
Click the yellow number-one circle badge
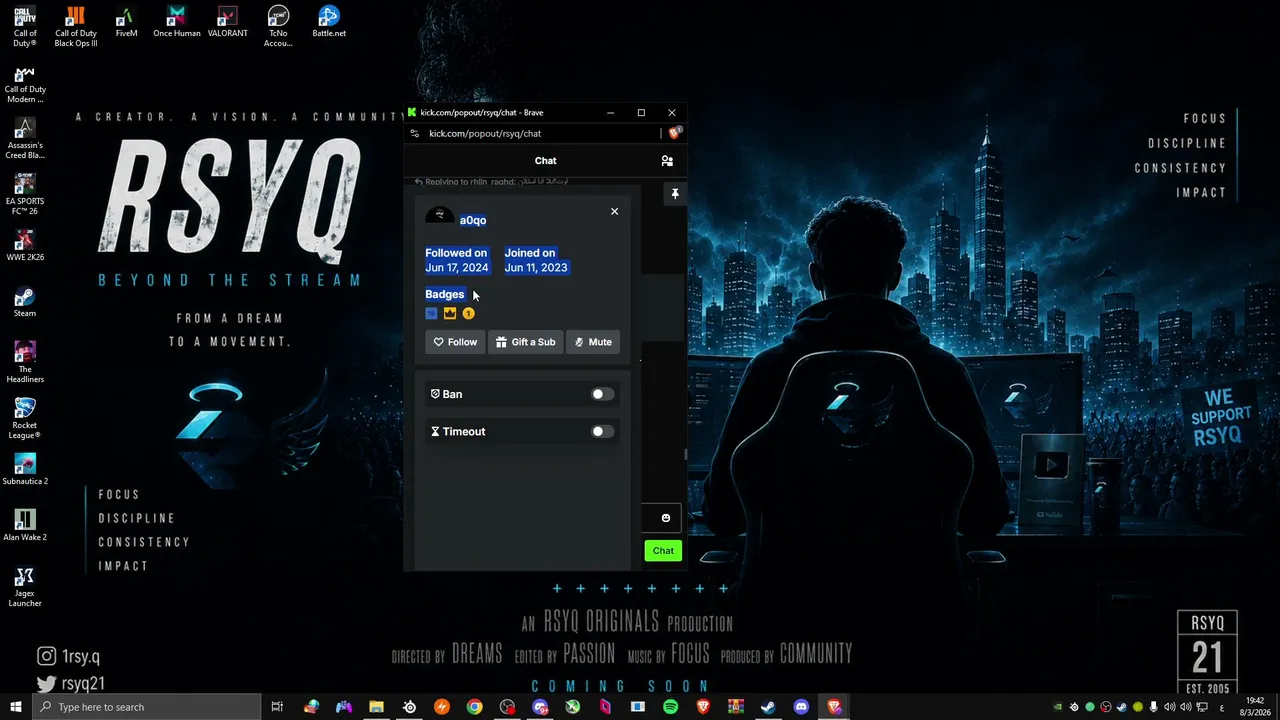tap(468, 313)
